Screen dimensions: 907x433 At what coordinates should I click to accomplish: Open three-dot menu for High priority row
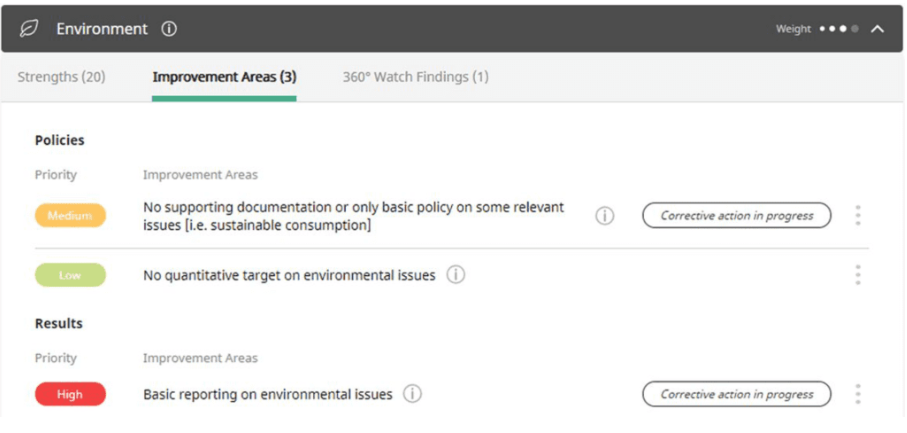point(858,394)
